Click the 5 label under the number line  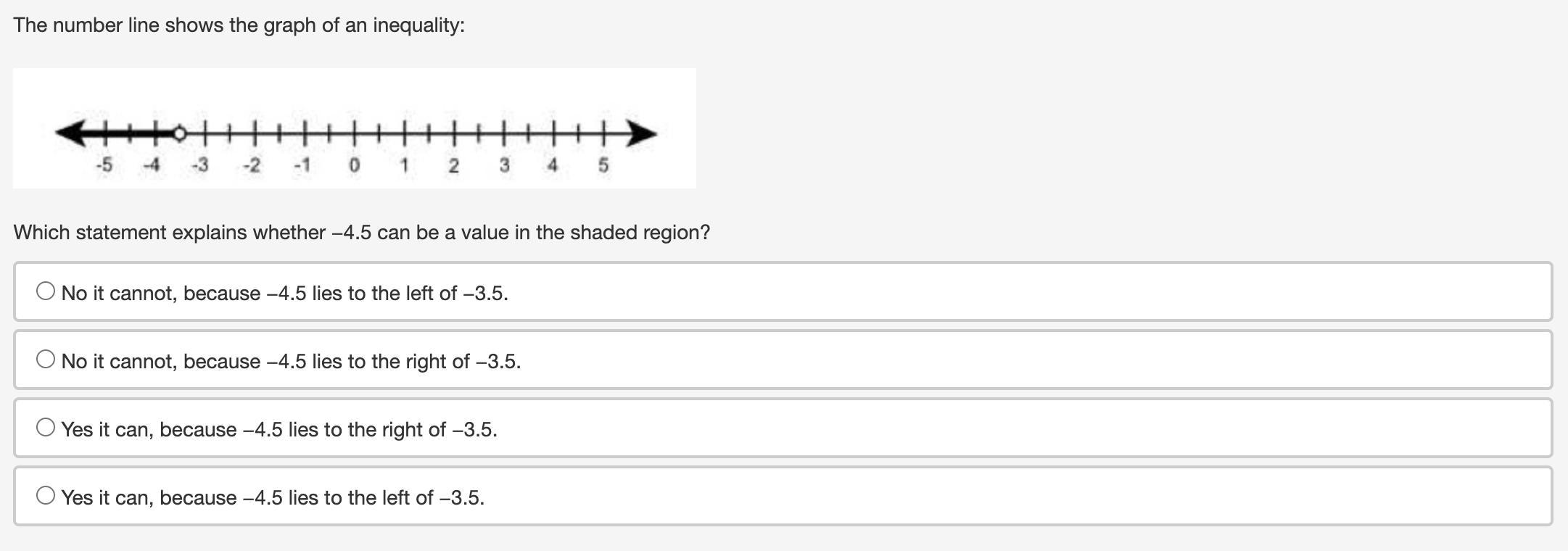[x=603, y=165]
